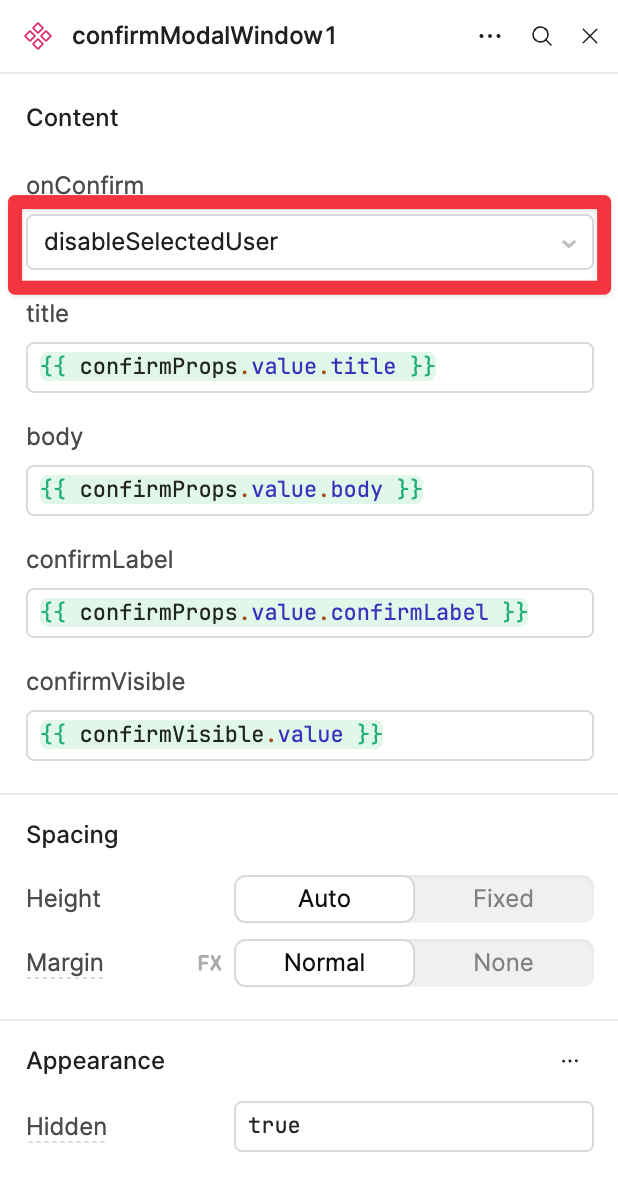618x1182 pixels.
Task: Click the Margin property label
Action: 65,963
